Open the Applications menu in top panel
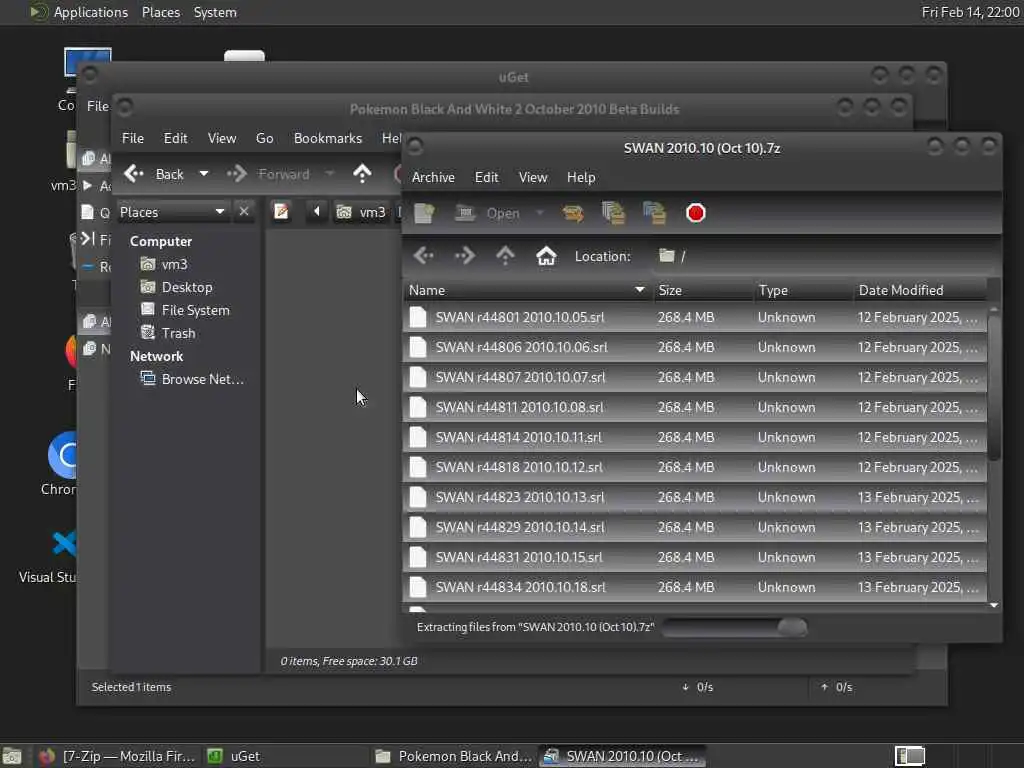The width and height of the screenshot is (1024, 768). point(79,12)
